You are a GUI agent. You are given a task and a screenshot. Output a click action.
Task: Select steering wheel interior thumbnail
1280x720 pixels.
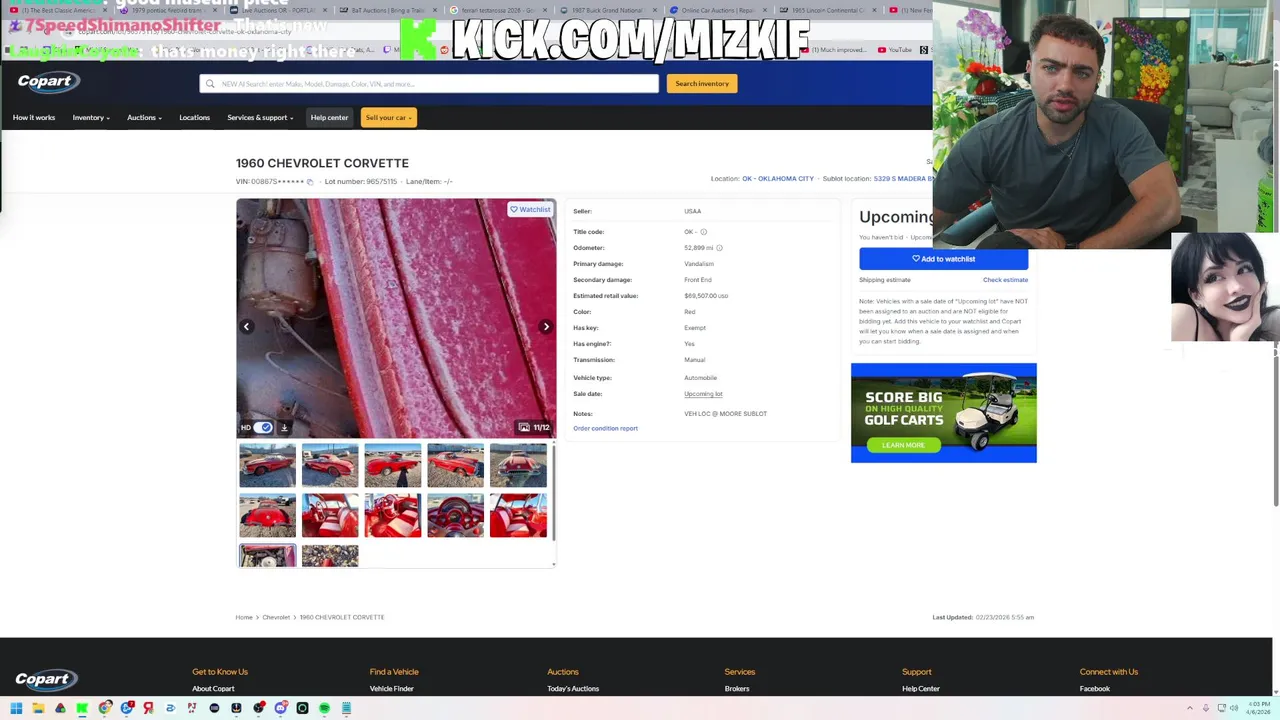pos(455,516)
